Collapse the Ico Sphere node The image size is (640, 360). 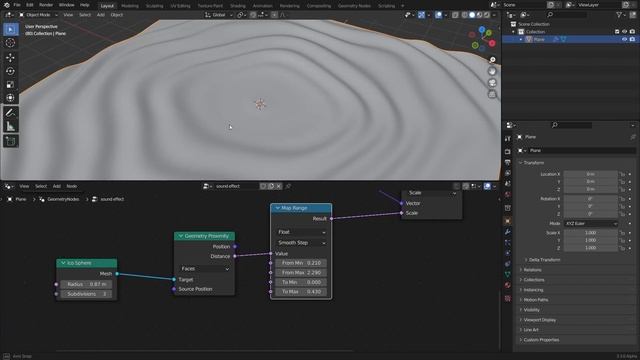tap(63, 263)
